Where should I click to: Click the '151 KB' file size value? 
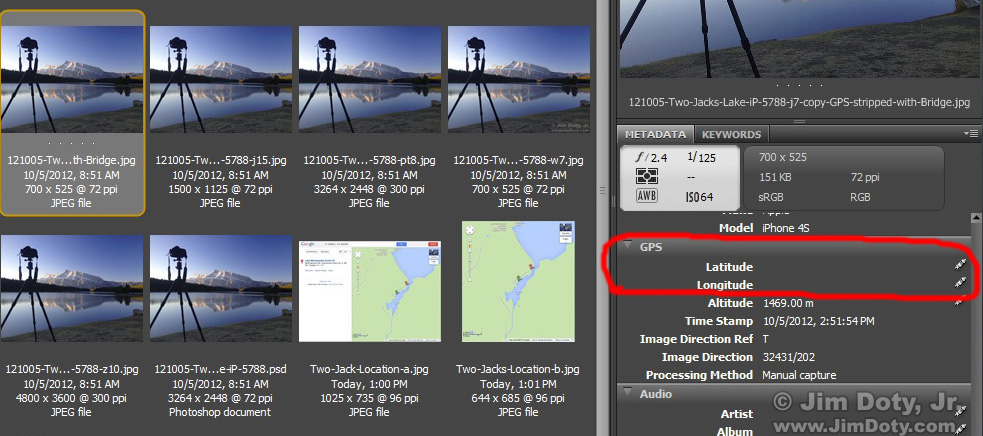click(775, 177)
